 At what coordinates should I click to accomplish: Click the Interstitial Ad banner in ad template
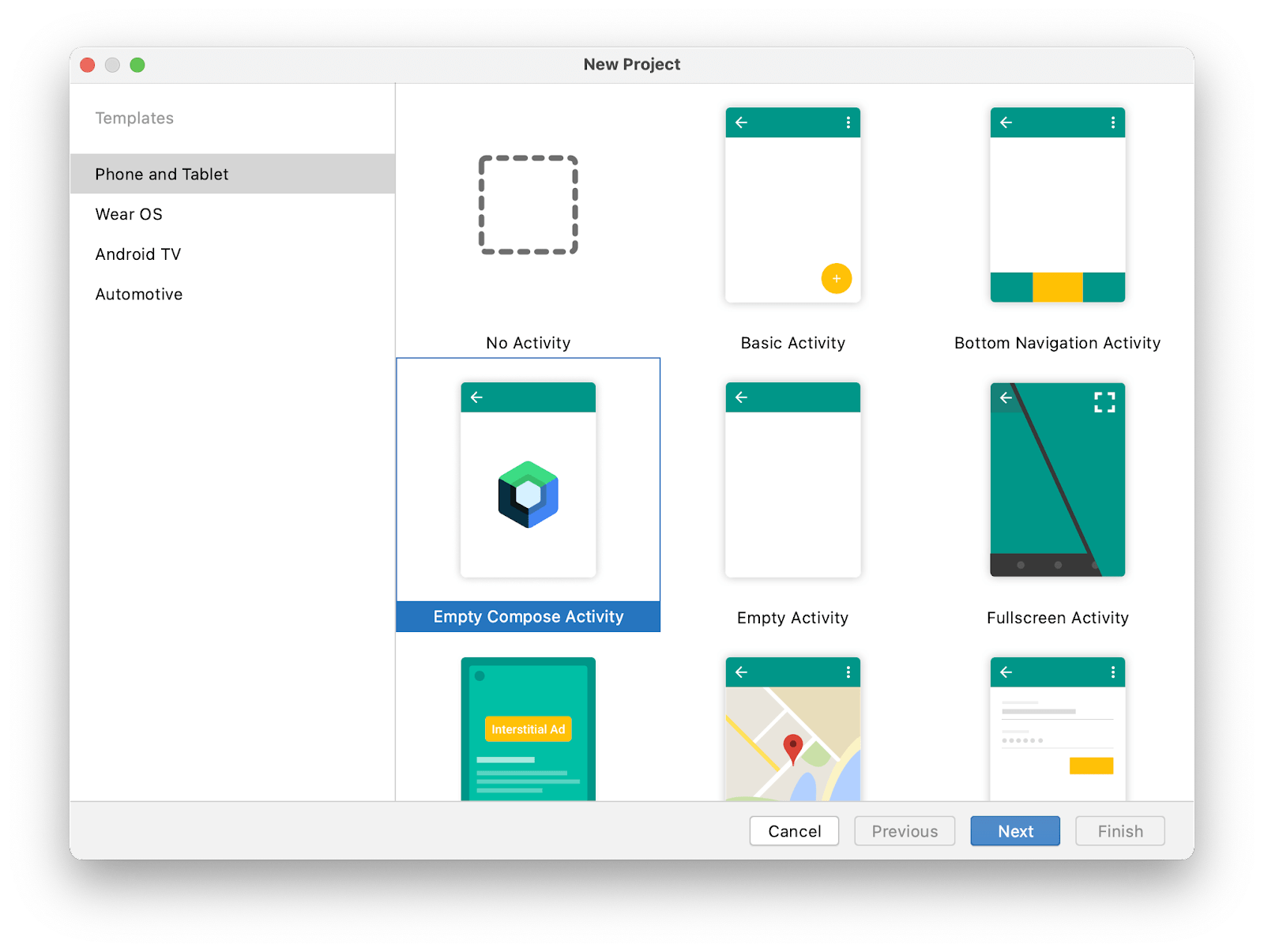527,729
